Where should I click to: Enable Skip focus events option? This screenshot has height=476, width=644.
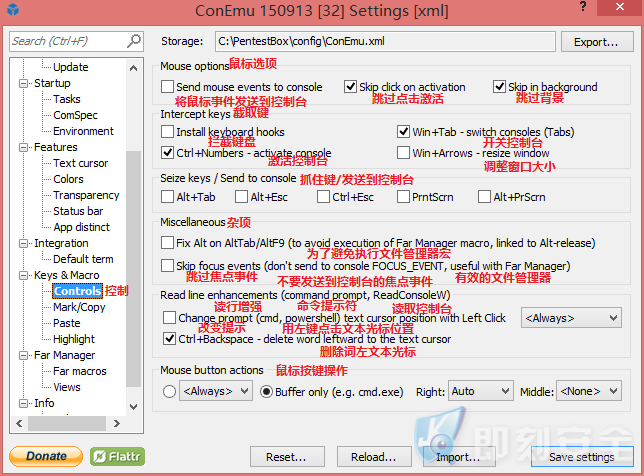coord(167,266)
